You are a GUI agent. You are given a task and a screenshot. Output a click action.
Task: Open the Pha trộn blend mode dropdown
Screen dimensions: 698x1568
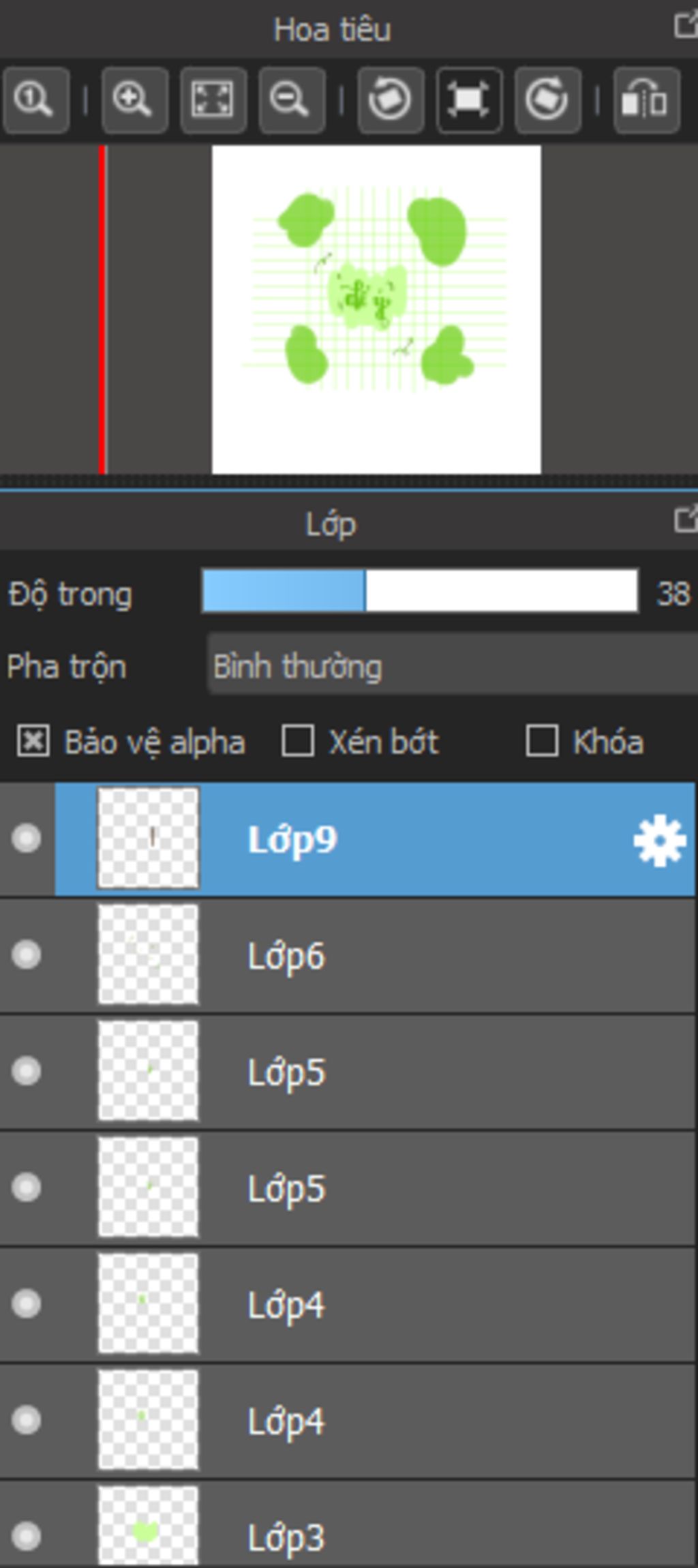[453, 665]
